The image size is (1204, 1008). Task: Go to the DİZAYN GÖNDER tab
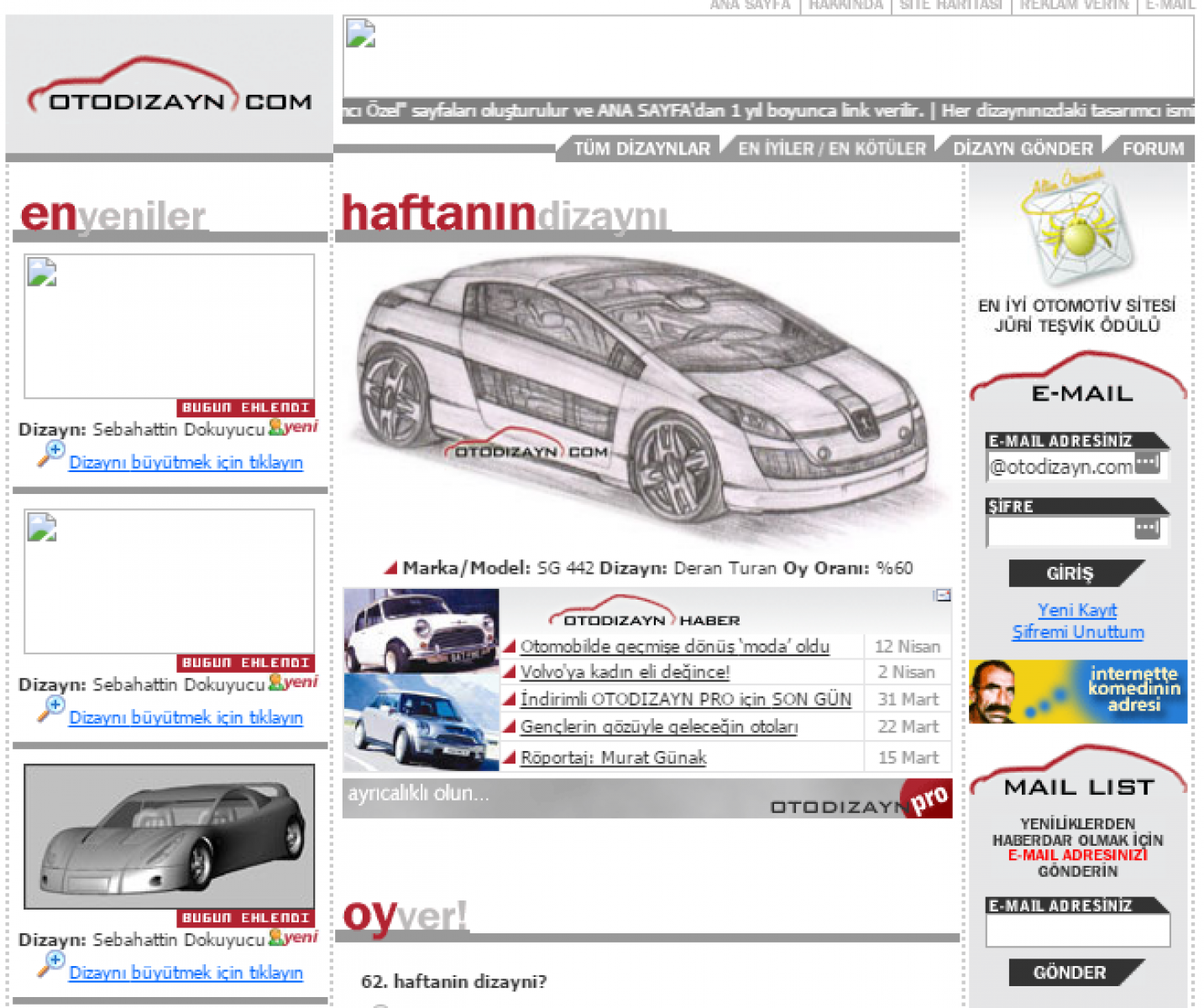1023,149
